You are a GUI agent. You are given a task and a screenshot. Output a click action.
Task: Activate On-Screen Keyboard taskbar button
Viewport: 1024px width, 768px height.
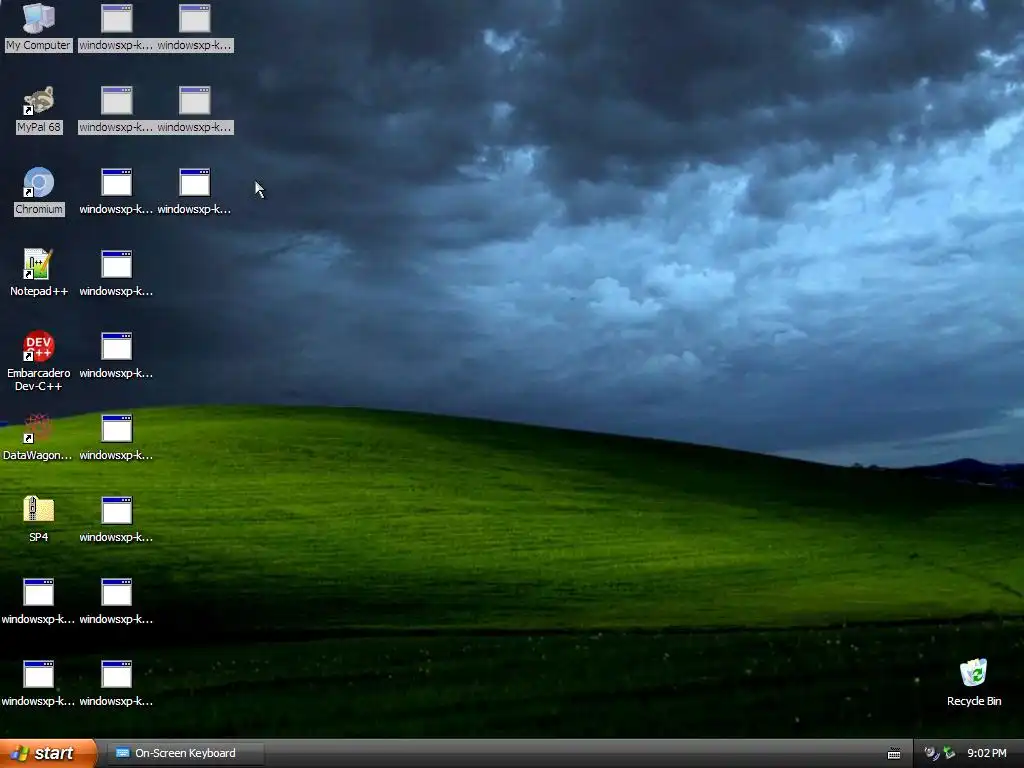click(x=185, y=753)
